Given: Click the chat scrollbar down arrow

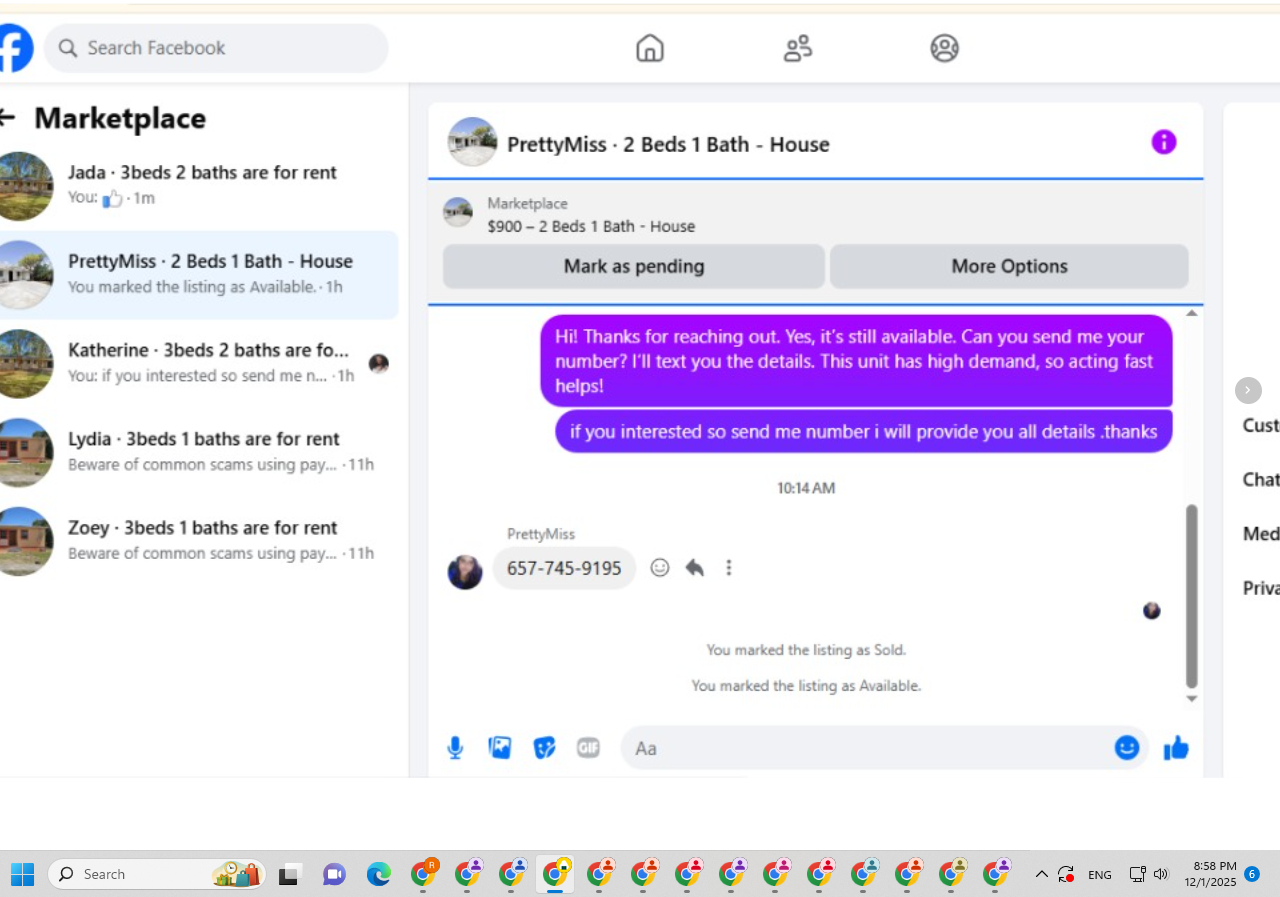Looking at the screenshot, I should click(x=1191, y=699).
